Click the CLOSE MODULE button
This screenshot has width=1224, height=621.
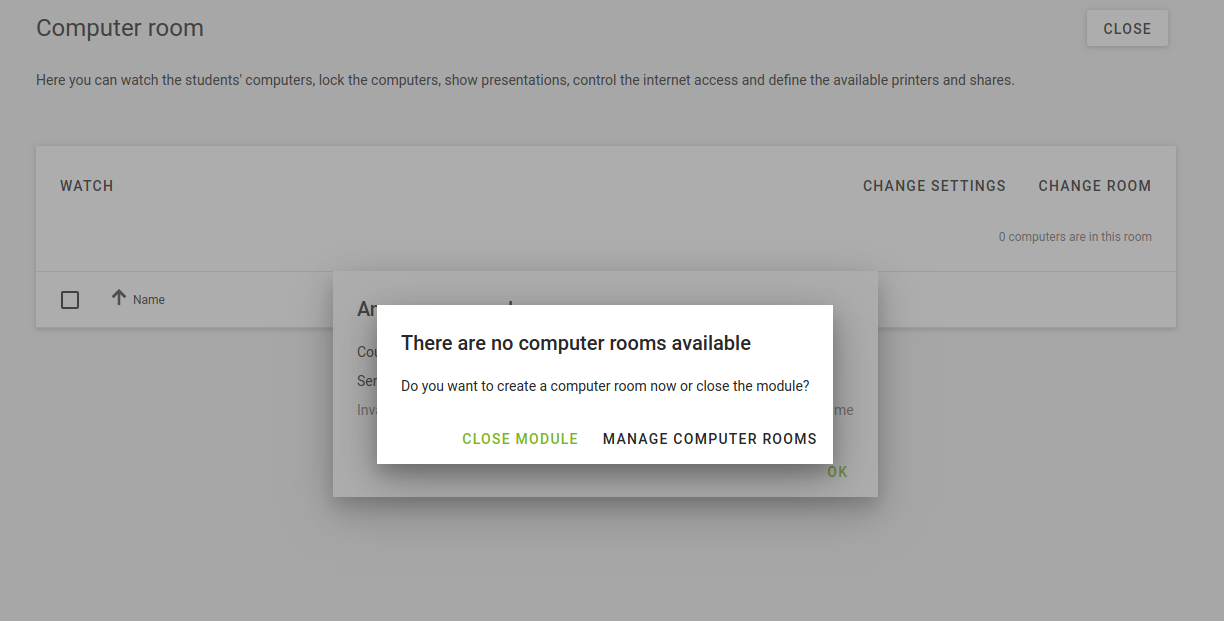520,439
